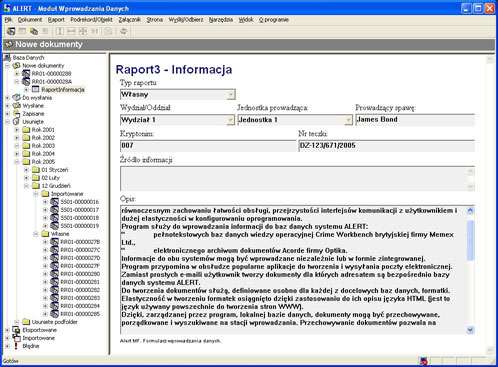
Task: Click the document icon next to SS01-00000016
Action: click(x=55, y=202)
